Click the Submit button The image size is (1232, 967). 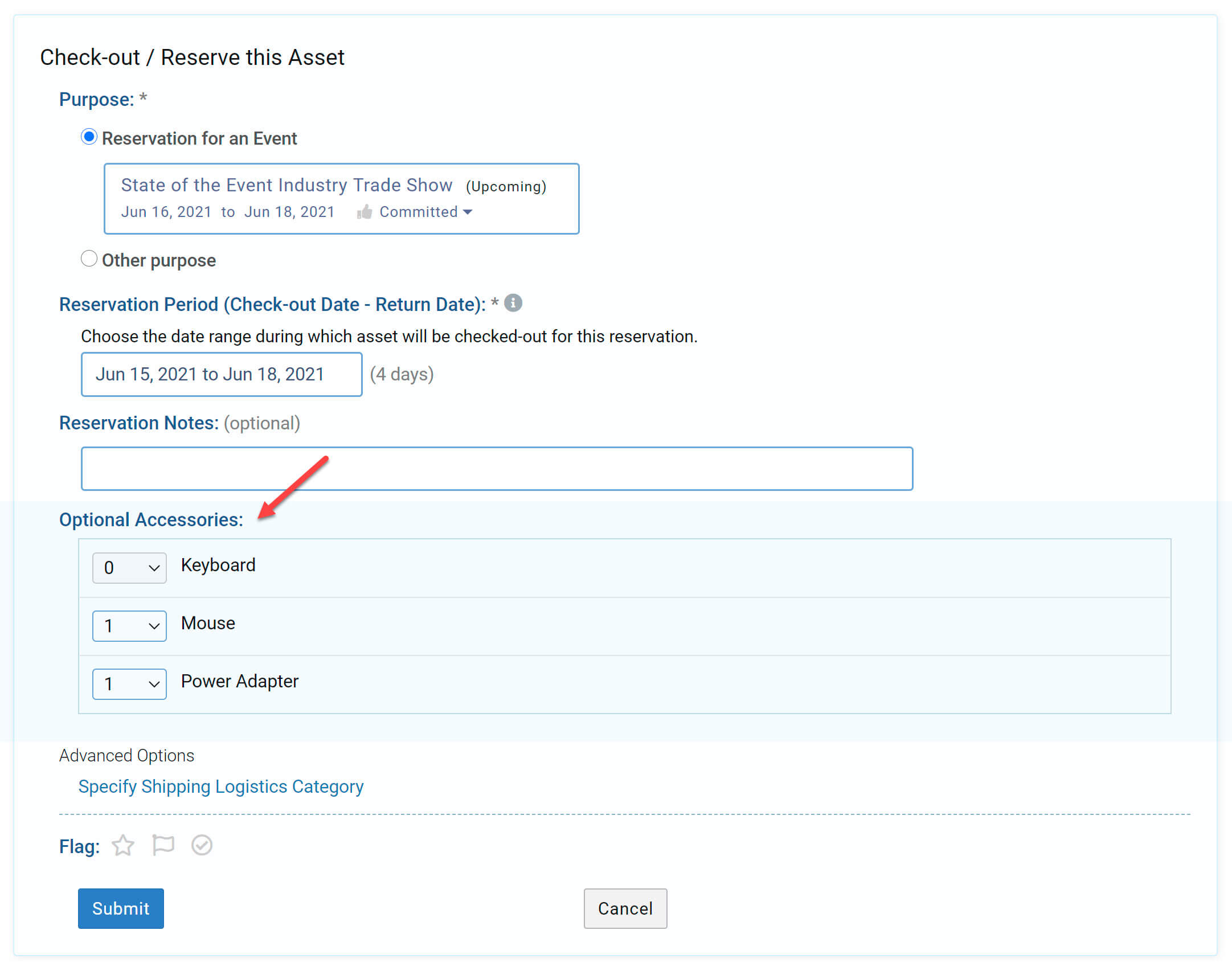121,908
